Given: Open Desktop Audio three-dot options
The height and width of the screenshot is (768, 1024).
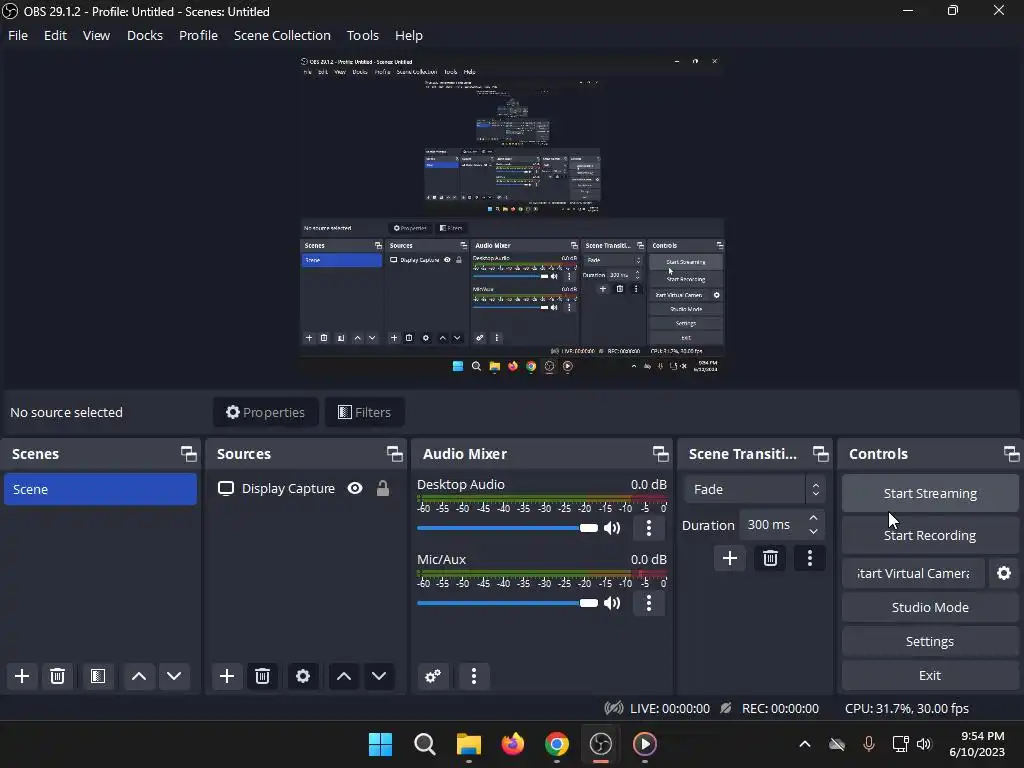Looking at the screenshot, I should [x=648, y=528].
